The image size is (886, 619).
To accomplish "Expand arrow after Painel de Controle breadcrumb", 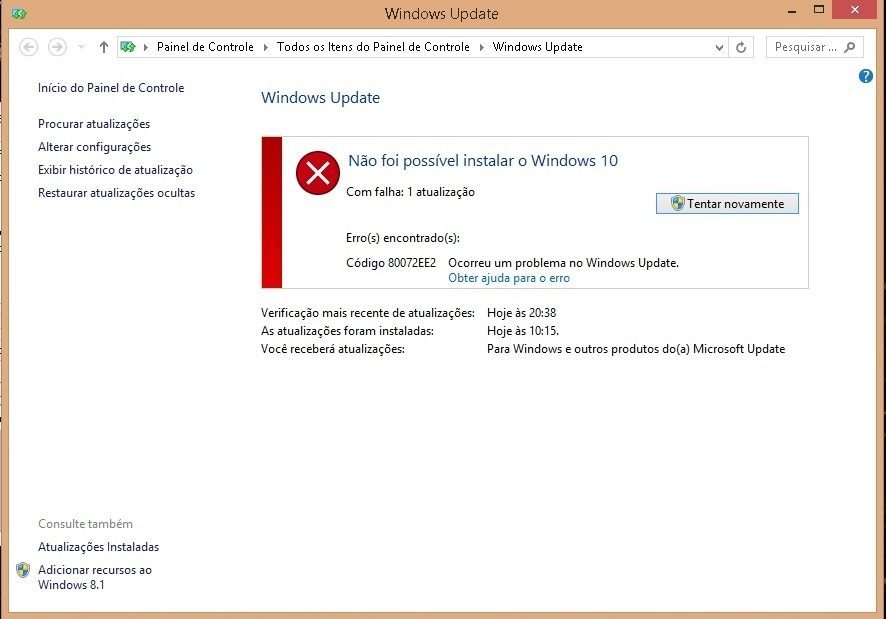I will 266,47.
